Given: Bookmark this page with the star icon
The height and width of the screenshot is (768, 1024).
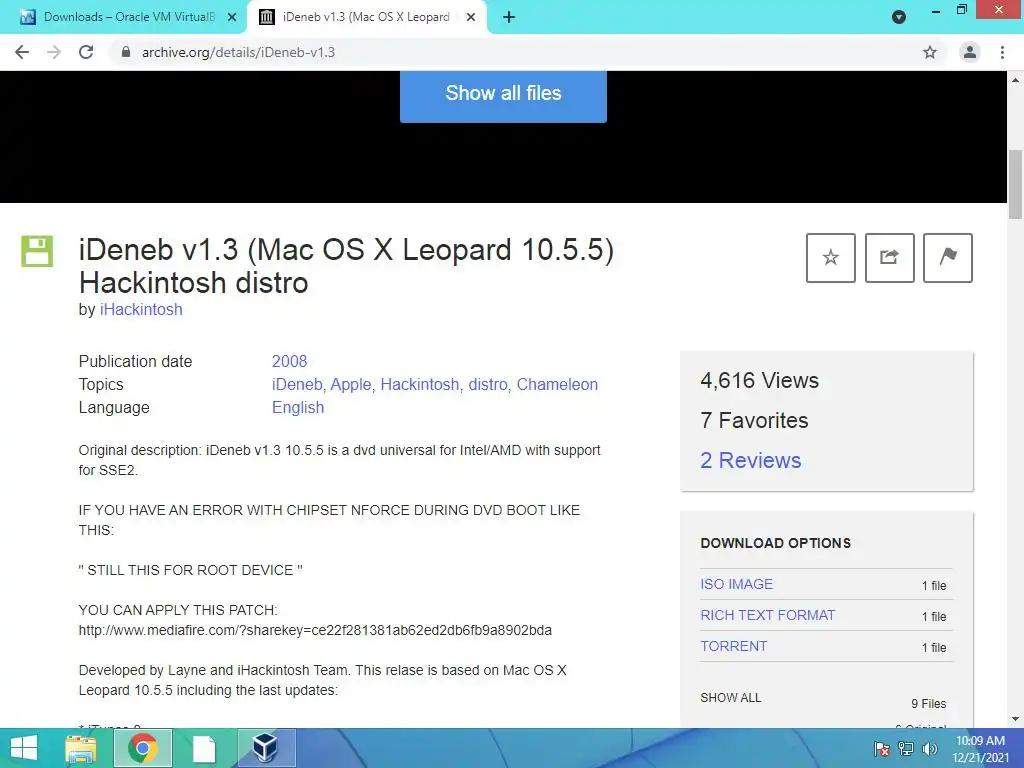Looking at the screenshot, I should pyautogui.click(x=930, y=52).
